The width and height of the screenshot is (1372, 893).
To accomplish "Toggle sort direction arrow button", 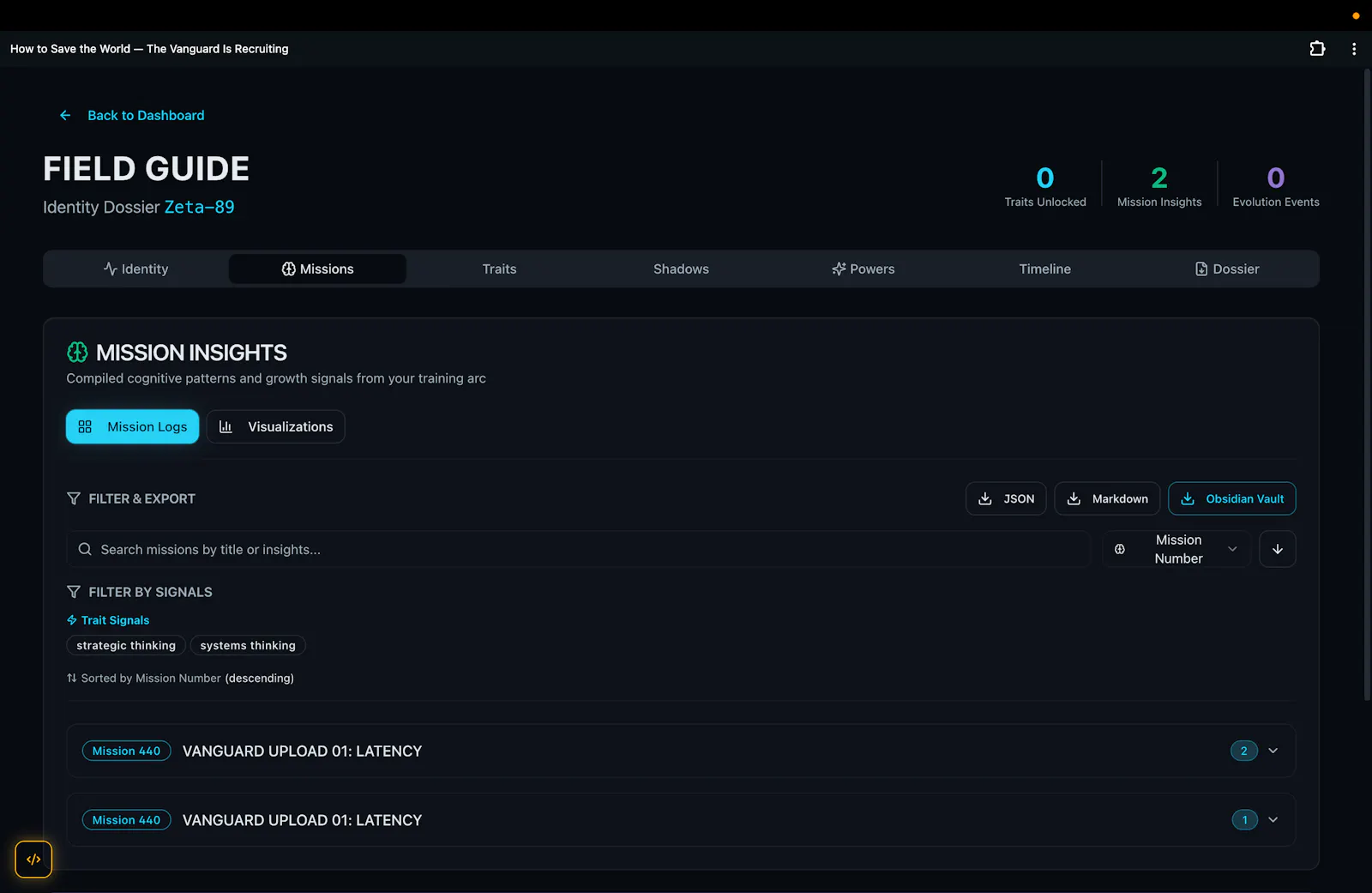I will (x=1277, y=549).
